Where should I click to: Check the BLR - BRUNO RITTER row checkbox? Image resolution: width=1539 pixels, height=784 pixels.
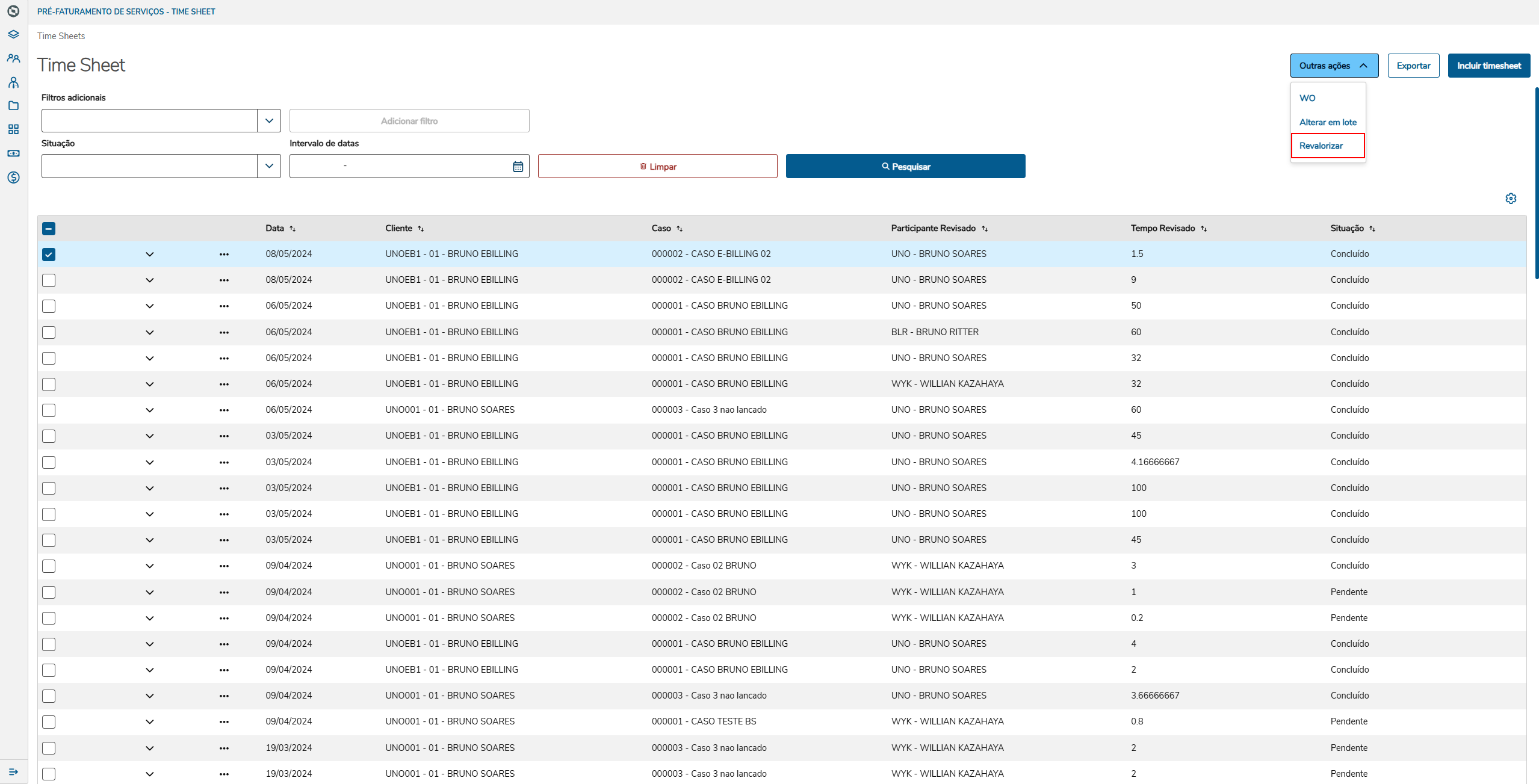(49, 333)
